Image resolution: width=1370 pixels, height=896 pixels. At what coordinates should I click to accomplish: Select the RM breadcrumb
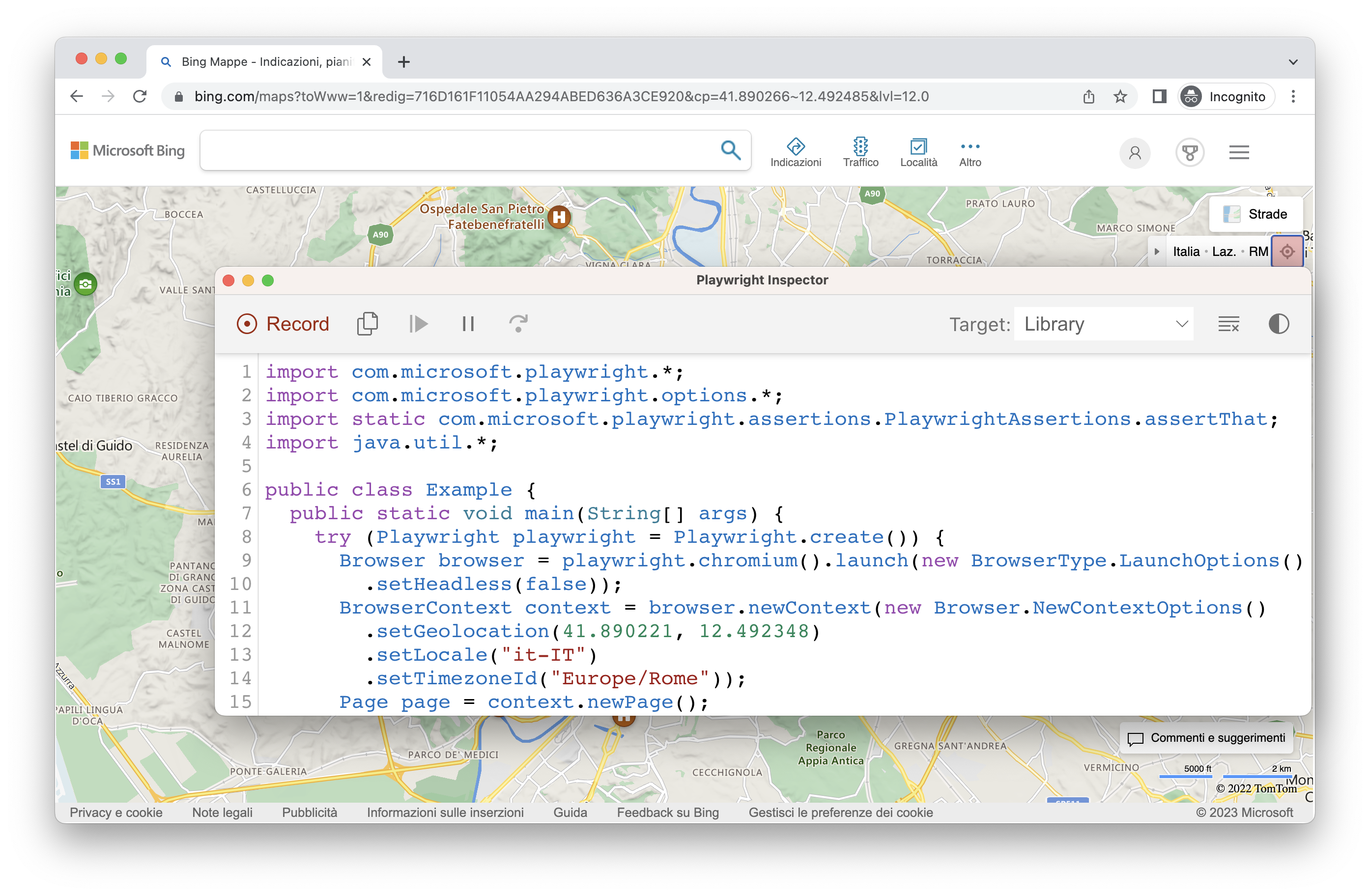tap(1258, 252)
